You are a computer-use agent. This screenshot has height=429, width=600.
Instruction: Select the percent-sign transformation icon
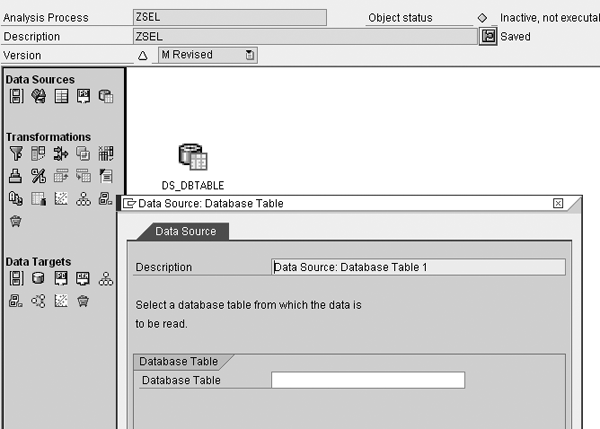click(x=38, y=176)
